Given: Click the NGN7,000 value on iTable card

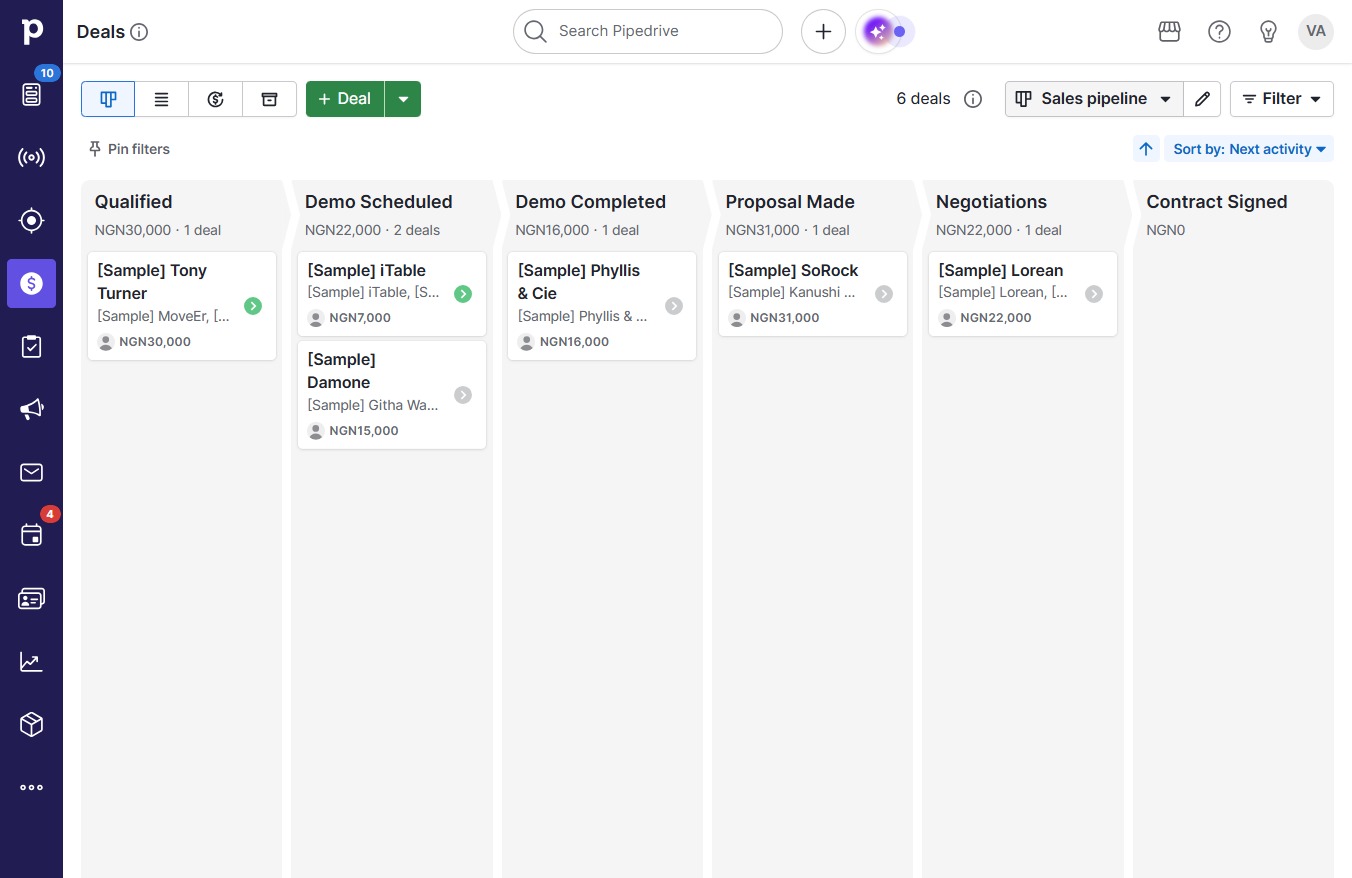Looking at the screenshot, I should pyautogui.click(x=360, y=318).
